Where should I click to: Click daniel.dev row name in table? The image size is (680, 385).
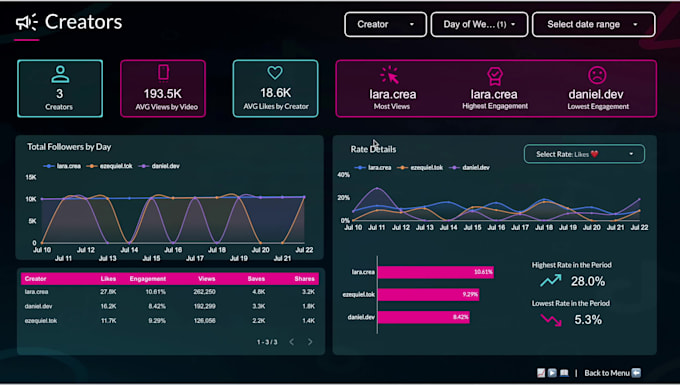pyautogui.click(x=38, y=306)
